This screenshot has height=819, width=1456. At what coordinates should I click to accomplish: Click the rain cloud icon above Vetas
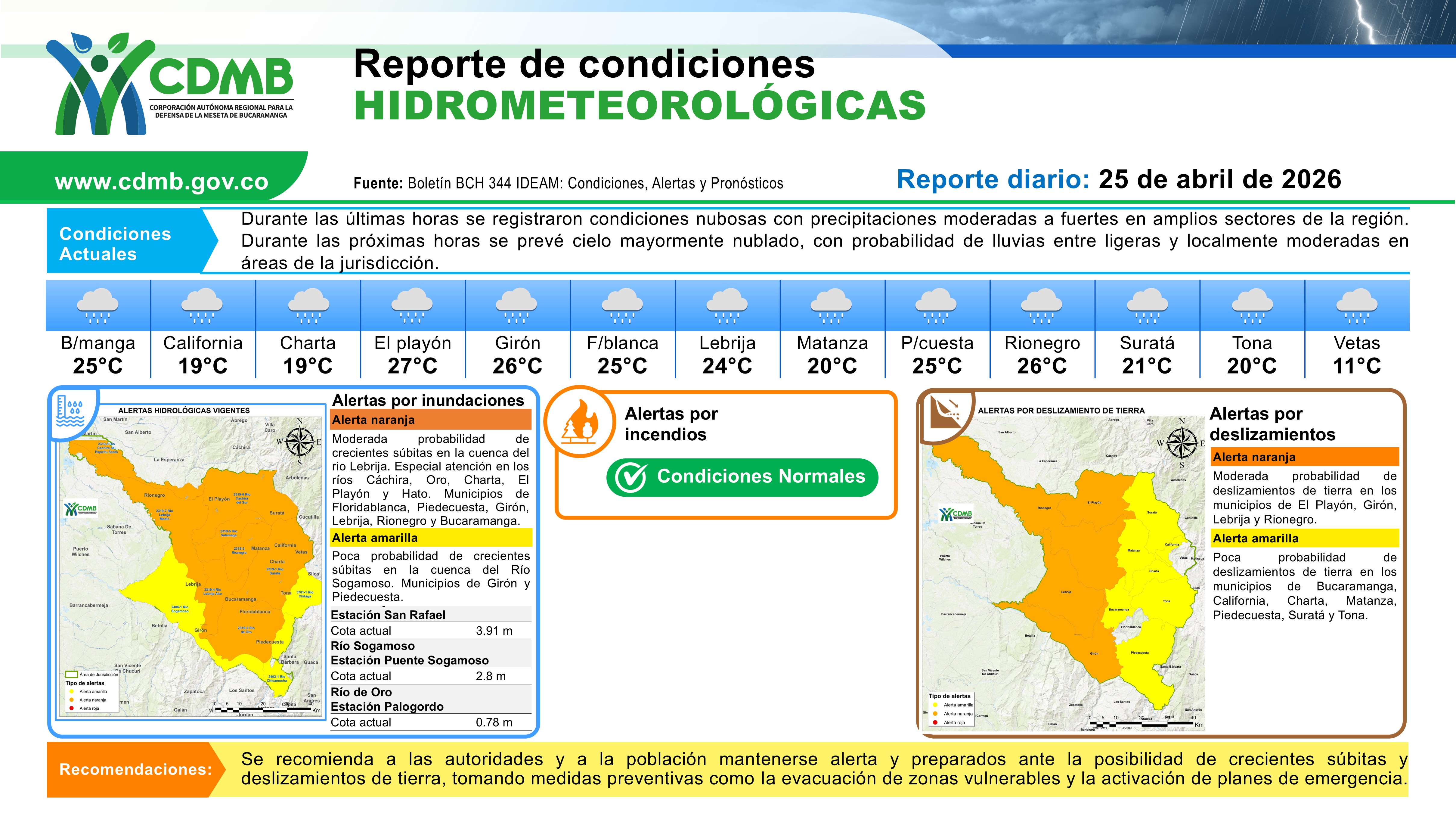pyautogui.click(x=1356, y=306)
